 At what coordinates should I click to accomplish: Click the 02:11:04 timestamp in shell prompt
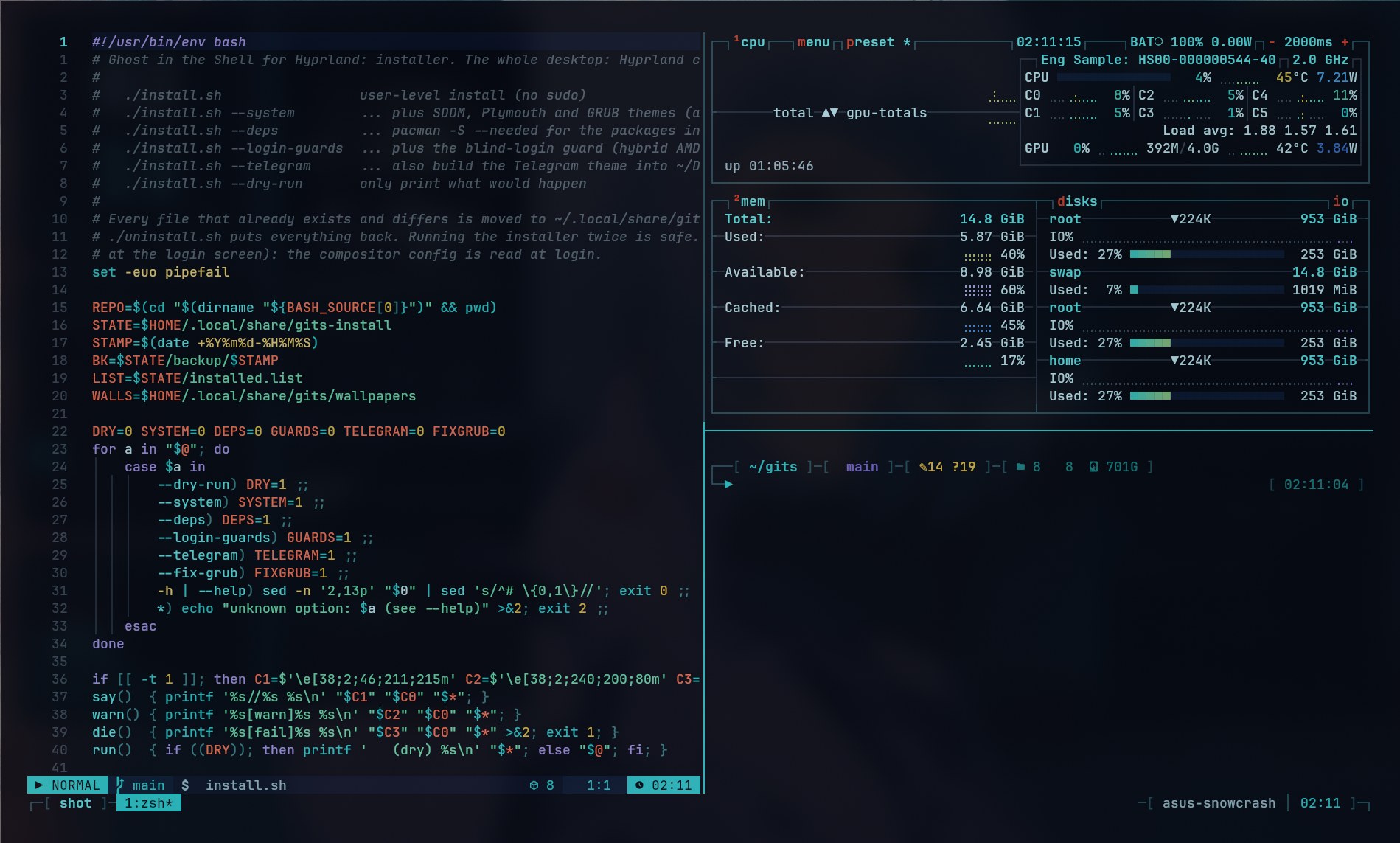tap(1316, 485)
